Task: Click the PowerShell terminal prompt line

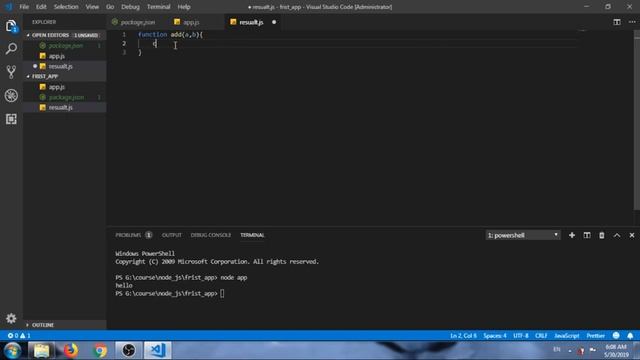Action: pyautogui.click(x=169, y=293)
